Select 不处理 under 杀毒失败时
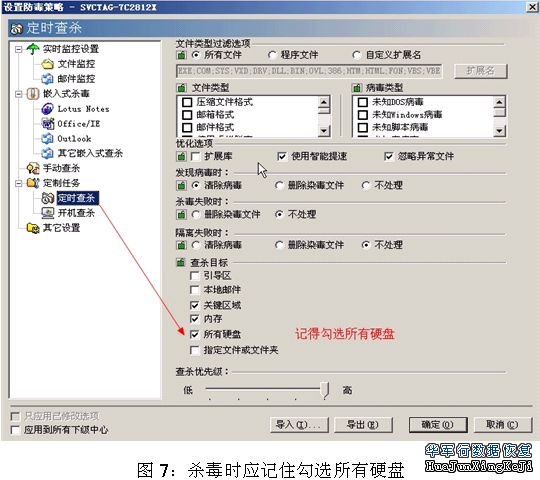 tap(279, 215)
